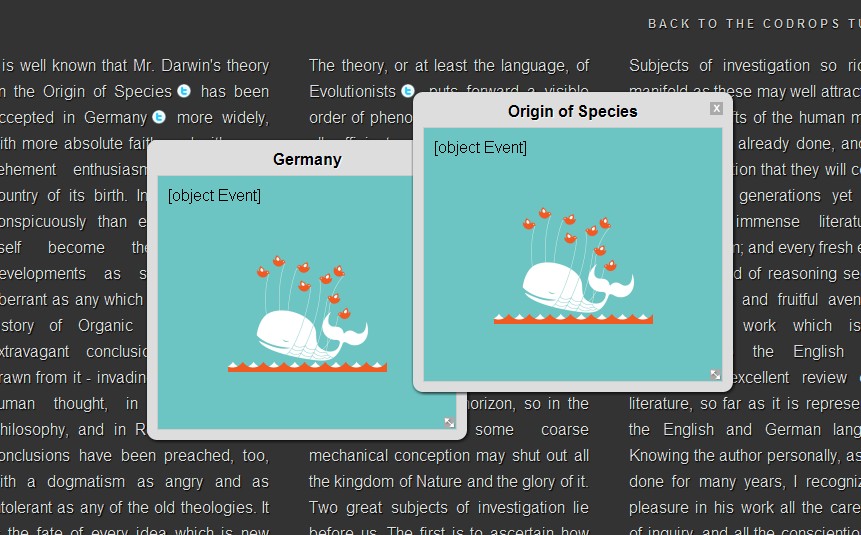Open the 'Back to the Codrops' link

(754, 24)
